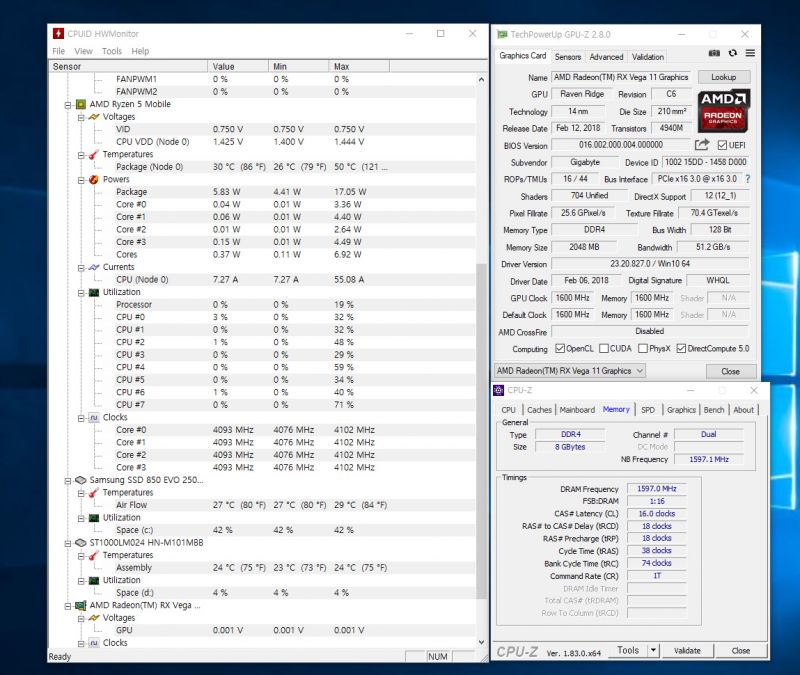This screenshot has height=675, width=800.
Task: Toggle the PhysX checkbox
Action: point(643,348)
